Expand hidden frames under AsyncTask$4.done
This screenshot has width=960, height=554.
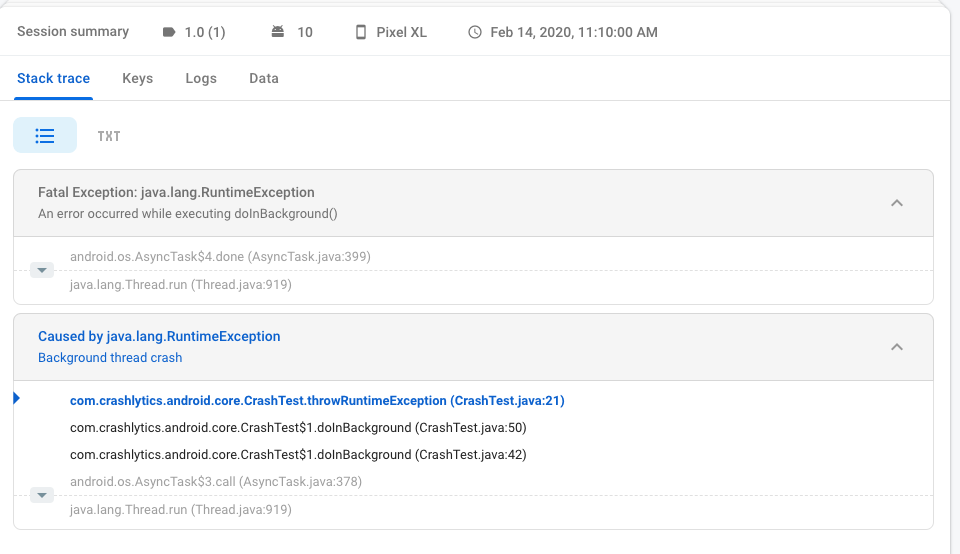click(42, 270)
